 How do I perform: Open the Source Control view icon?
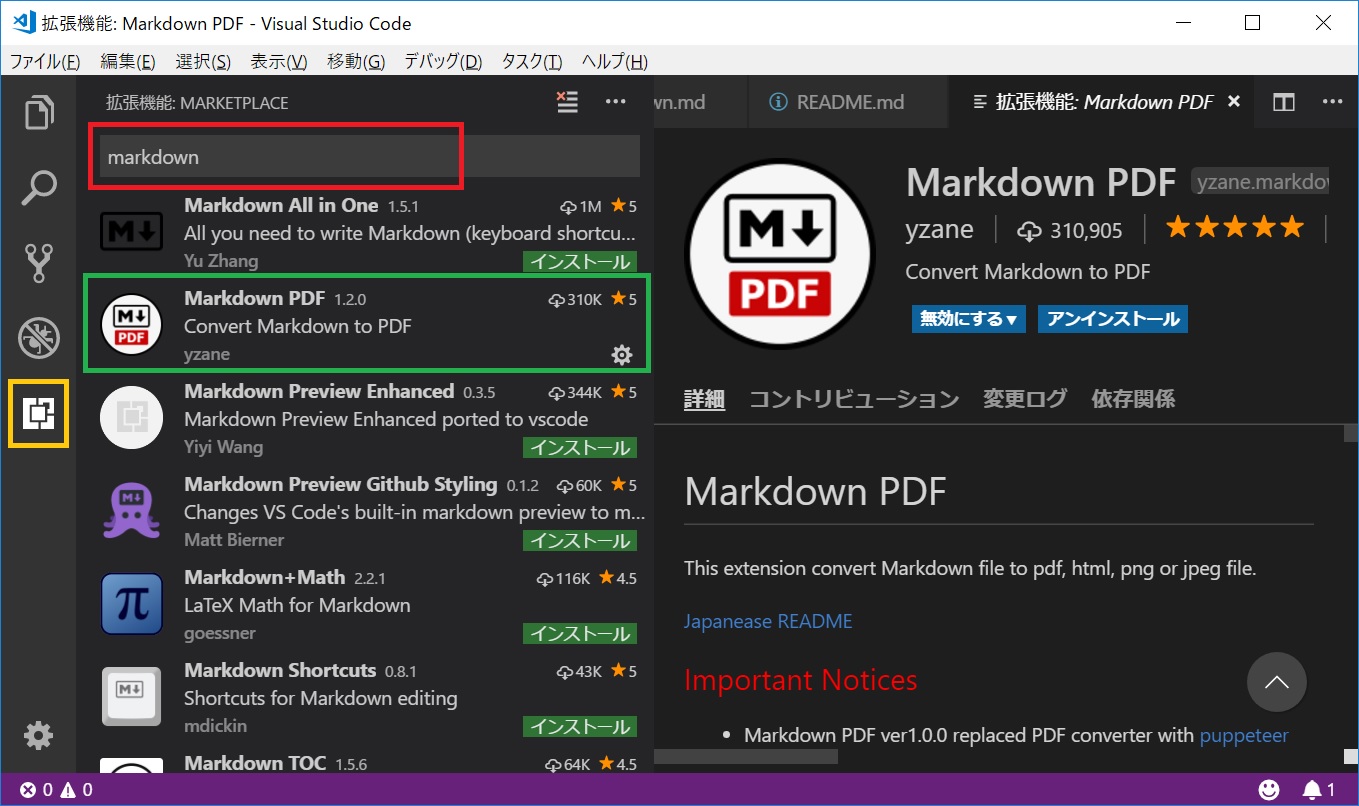pyautogui.click(x=38, y=263)
